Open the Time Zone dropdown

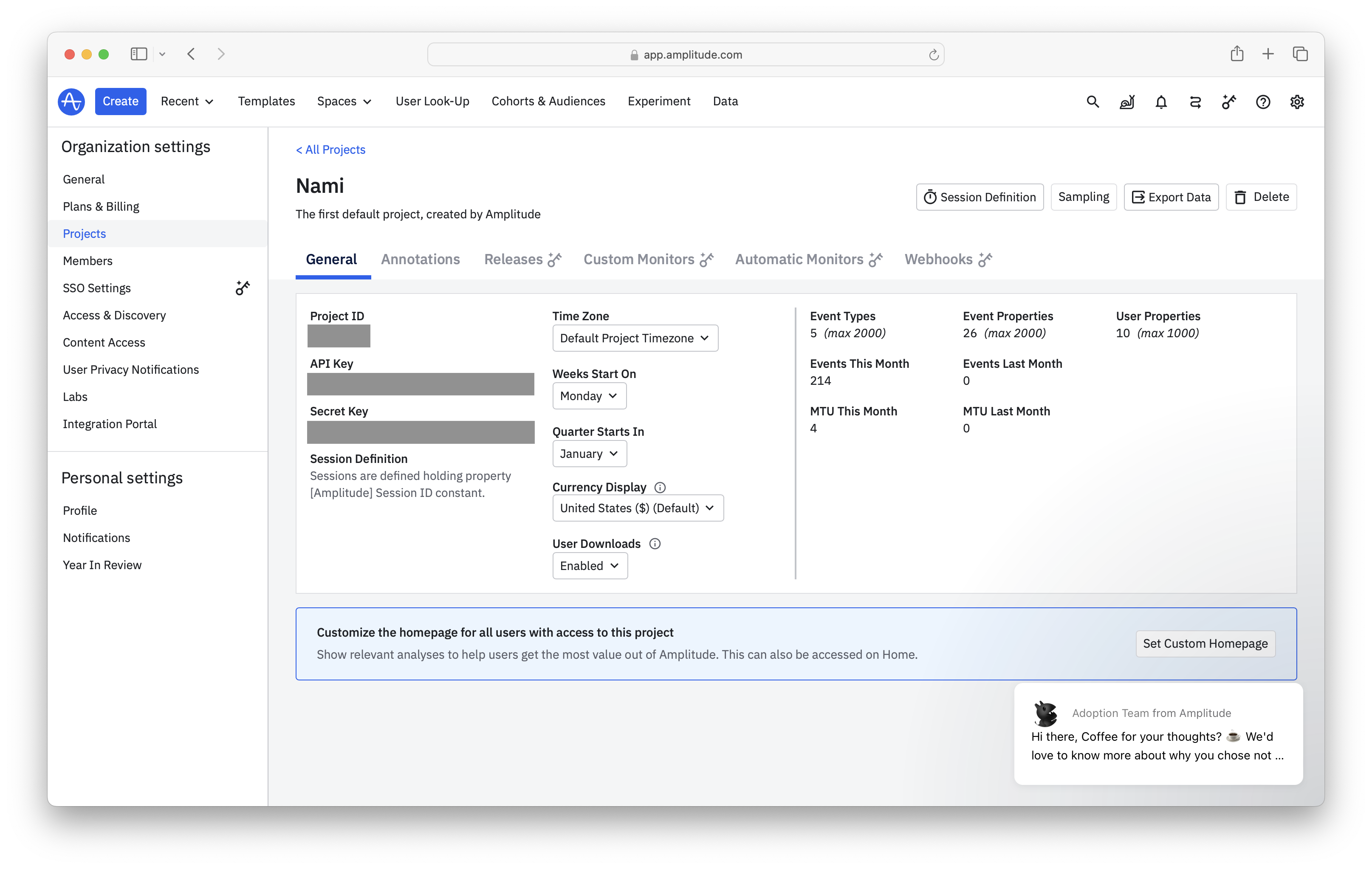coord(635,339)
